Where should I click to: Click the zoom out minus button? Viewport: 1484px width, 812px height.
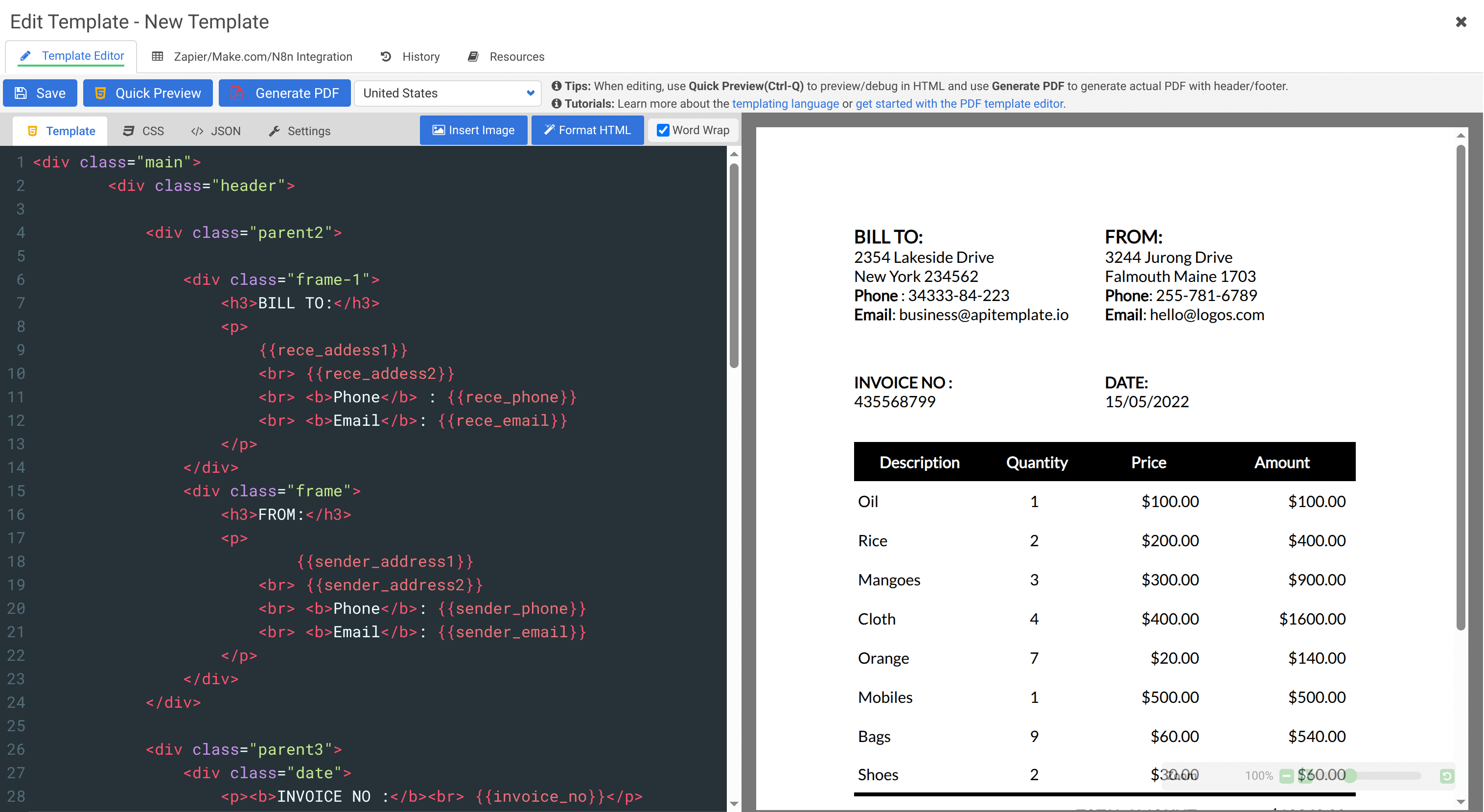(x=1286, y=776)
